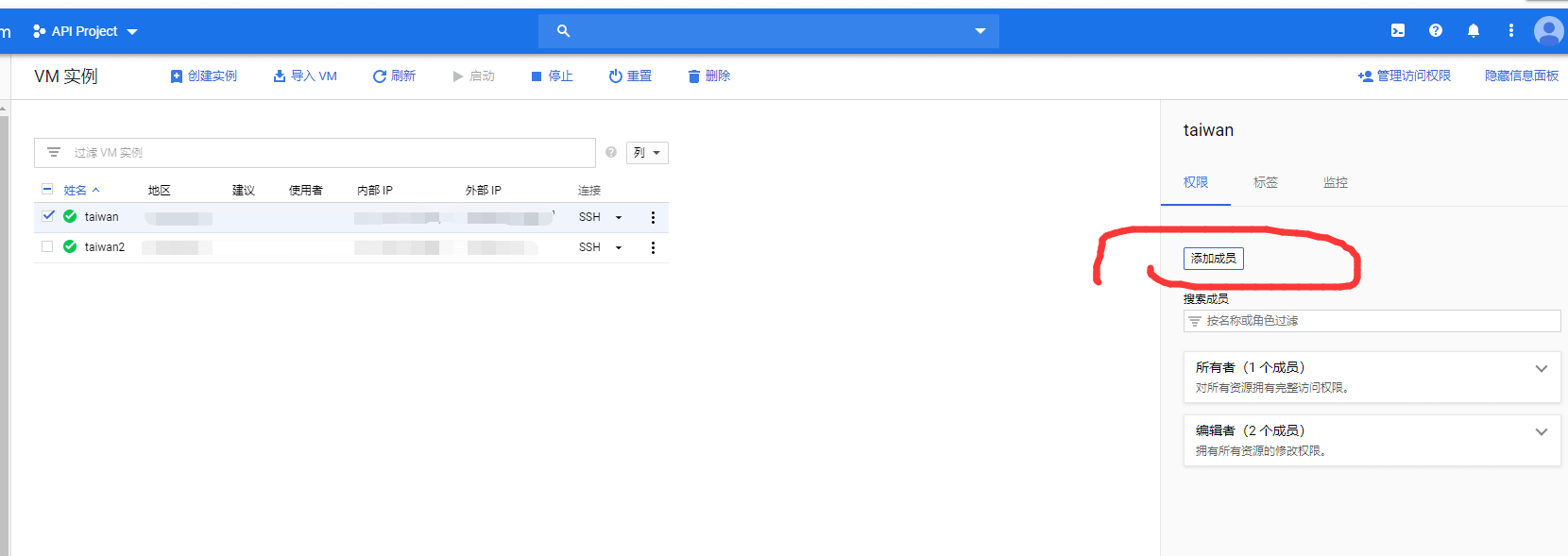Click the help question mark icon

tap(1436, 31)
